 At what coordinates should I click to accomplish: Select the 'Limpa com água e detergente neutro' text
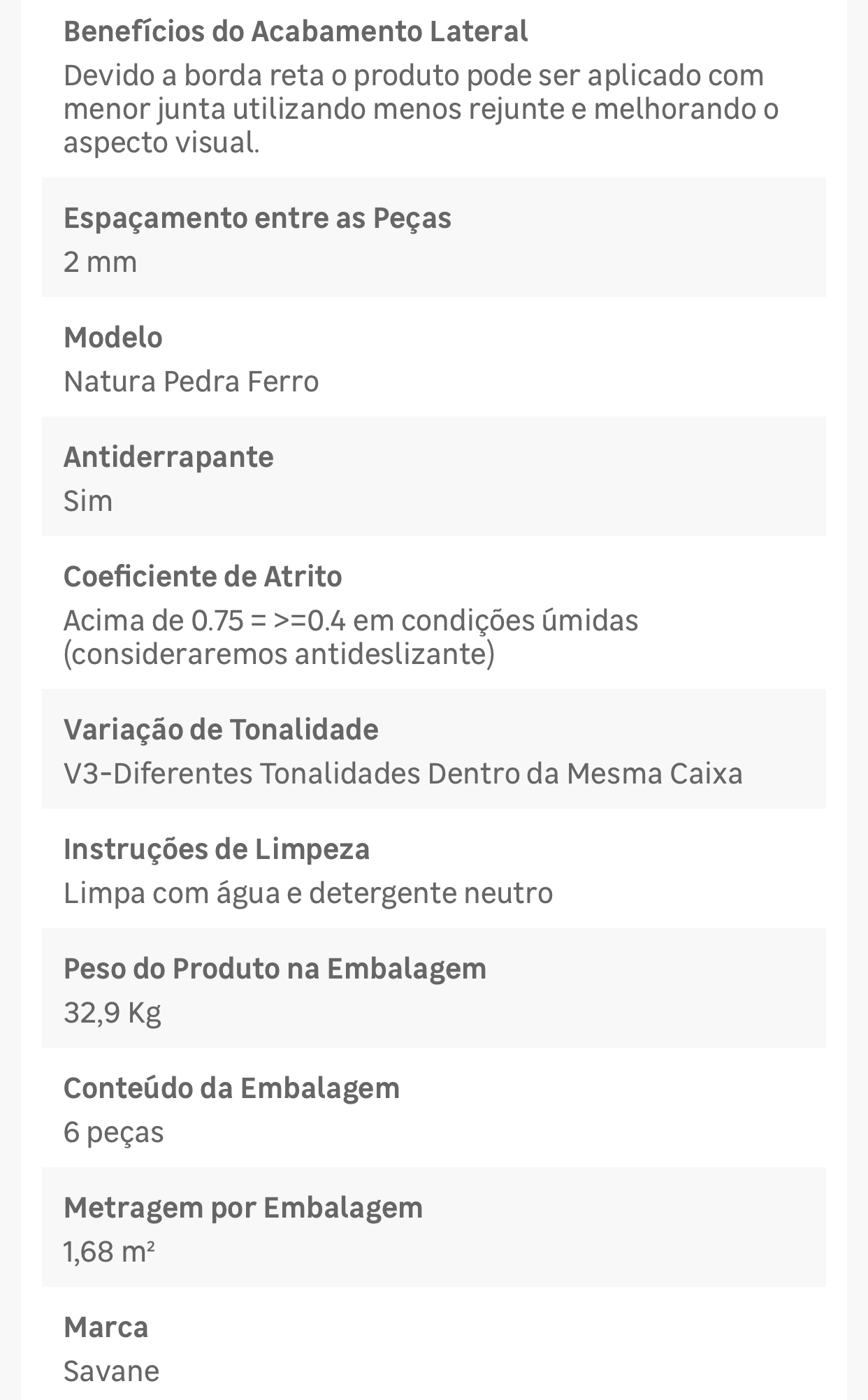308,893
